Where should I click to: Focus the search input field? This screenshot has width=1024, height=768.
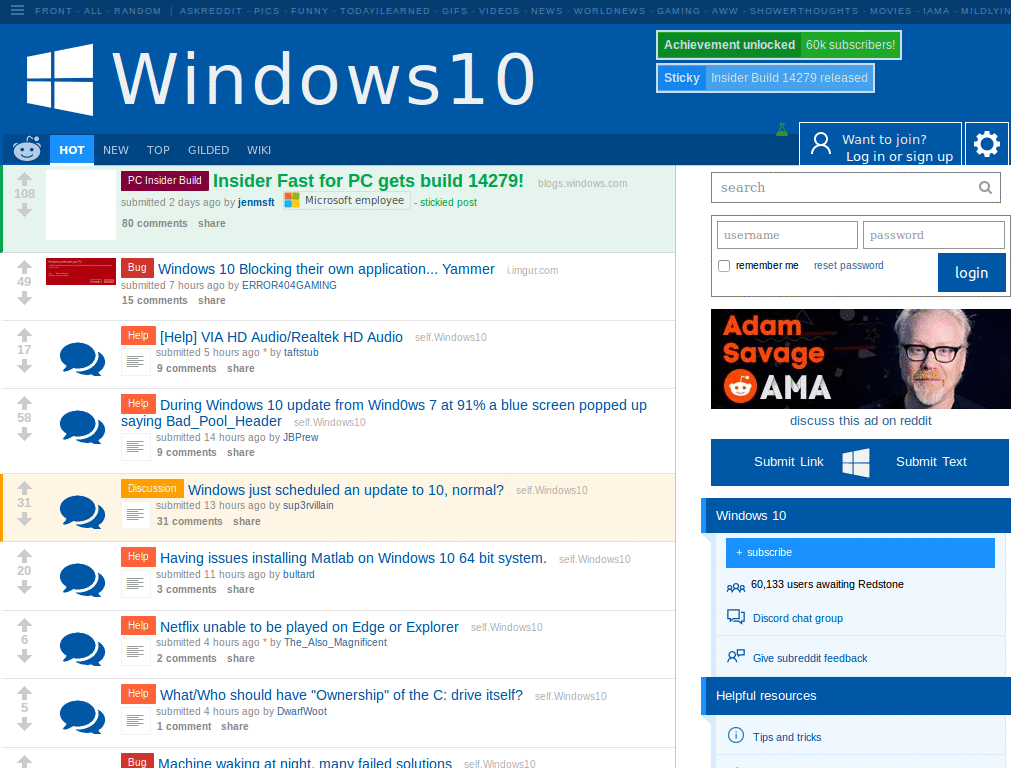point(856,188)
